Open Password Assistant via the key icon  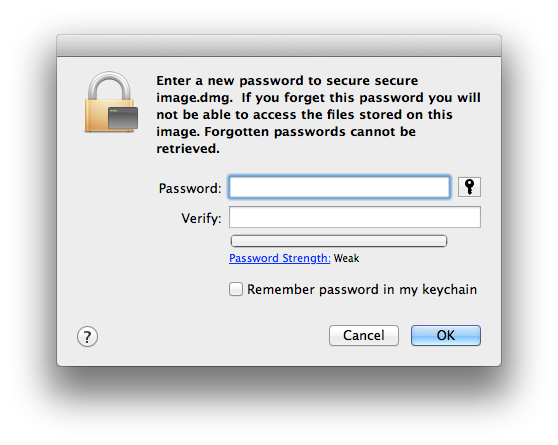[x=469, y=187]
